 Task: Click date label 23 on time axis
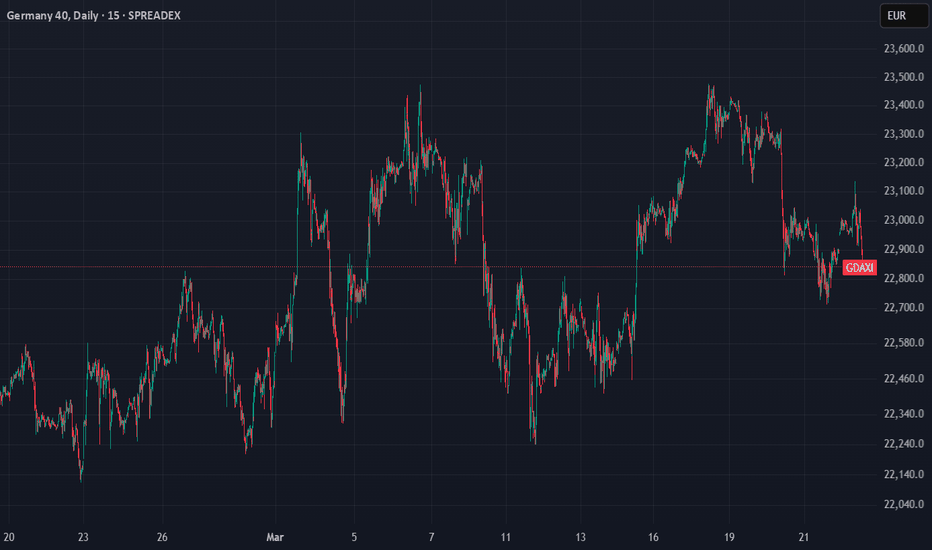tap(83, 538)
